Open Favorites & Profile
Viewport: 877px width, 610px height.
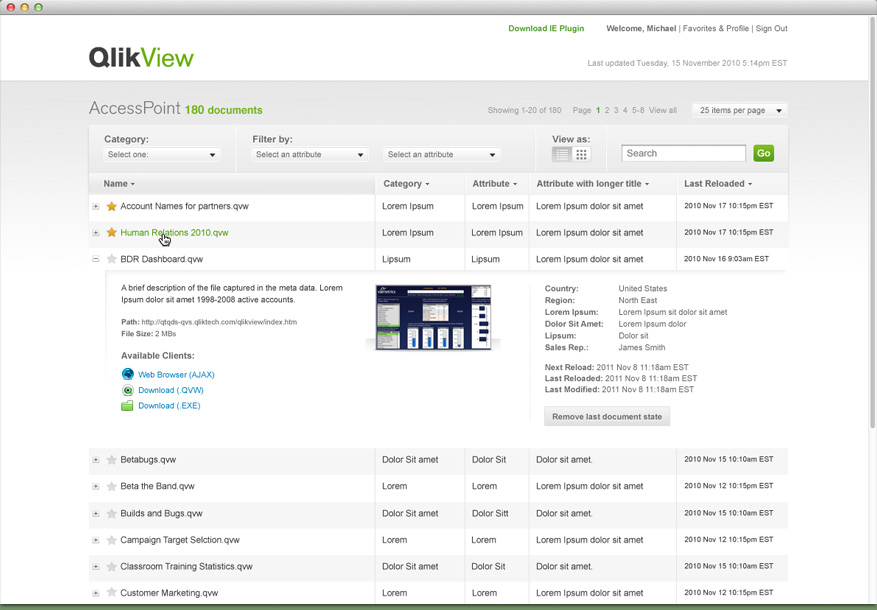[x=717, y=28]
